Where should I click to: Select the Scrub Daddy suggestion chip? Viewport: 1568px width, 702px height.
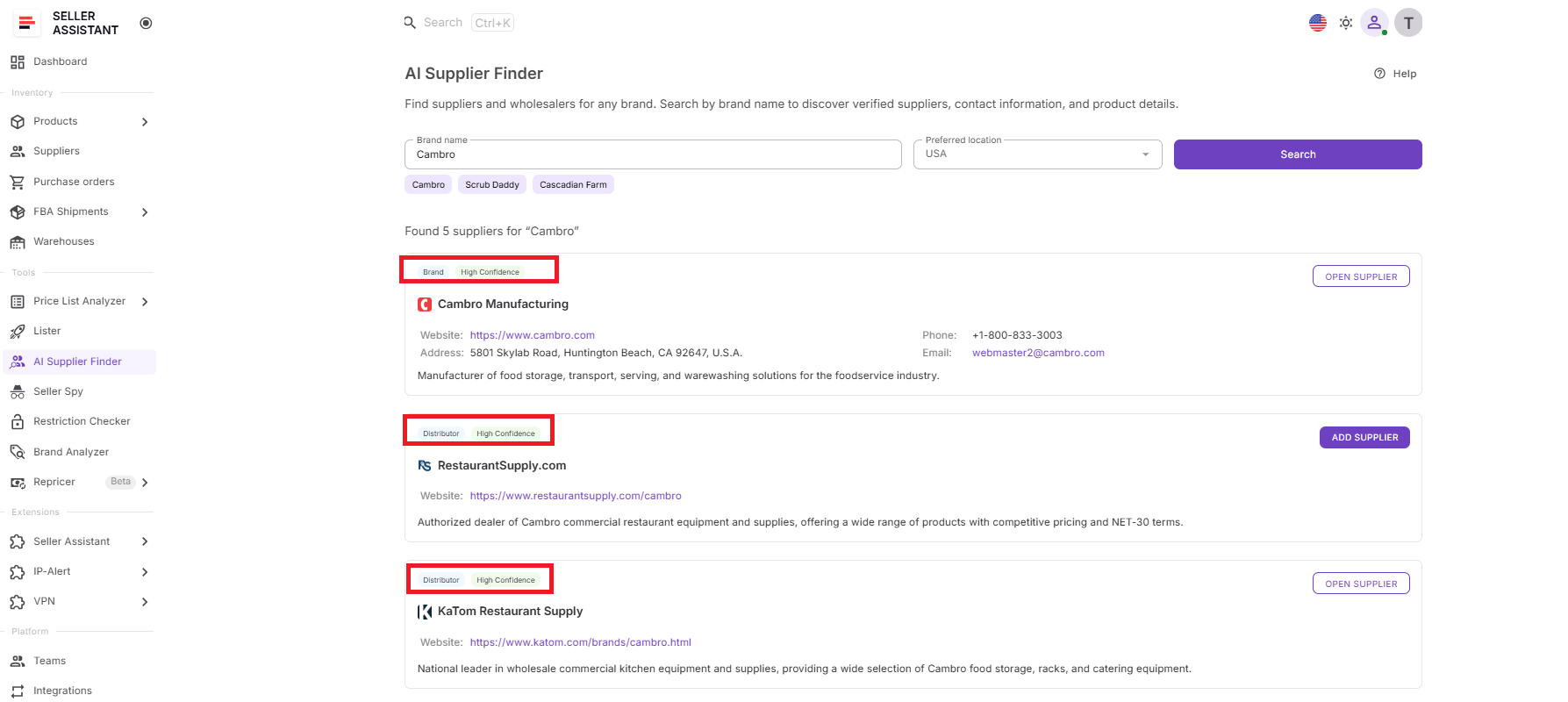492,184
